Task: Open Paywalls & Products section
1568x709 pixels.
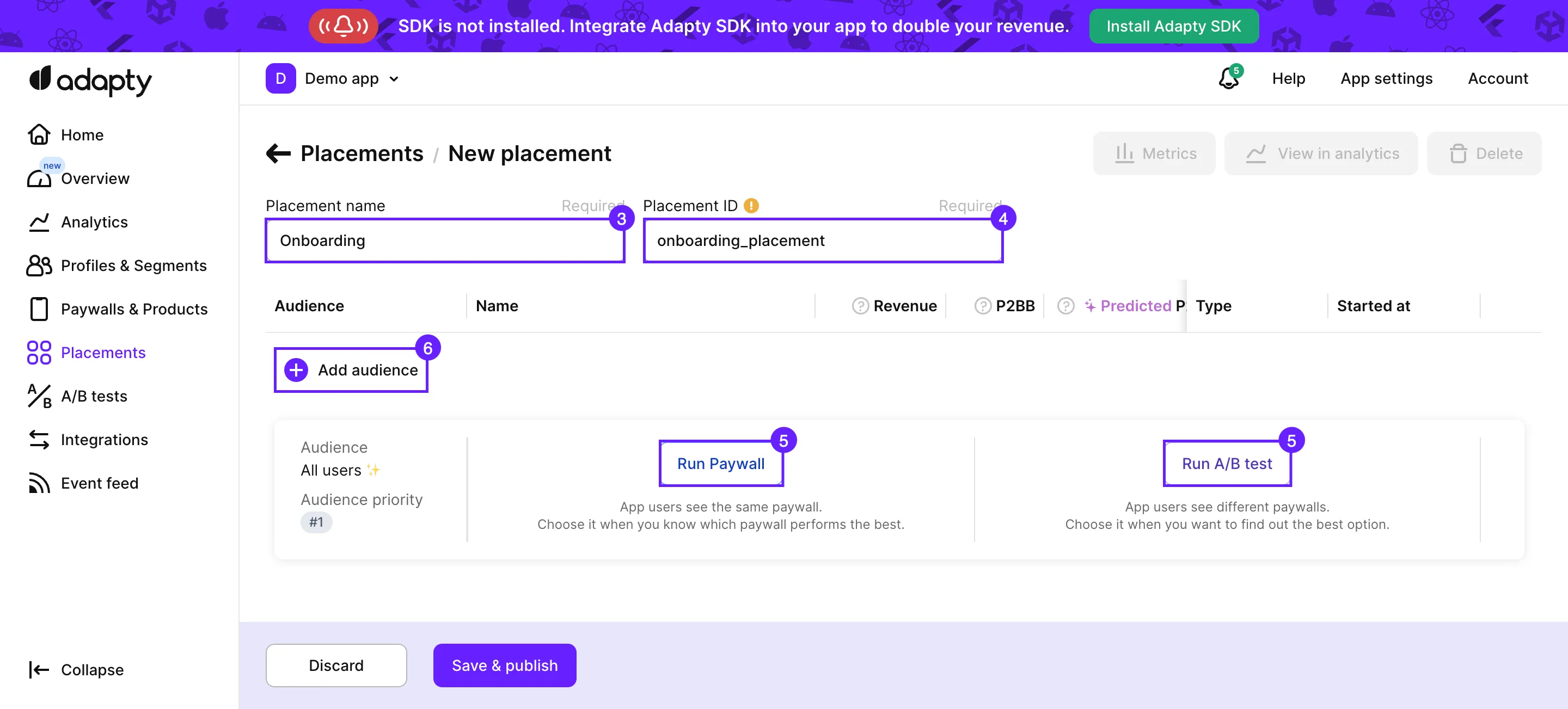Action: (134, 309)
